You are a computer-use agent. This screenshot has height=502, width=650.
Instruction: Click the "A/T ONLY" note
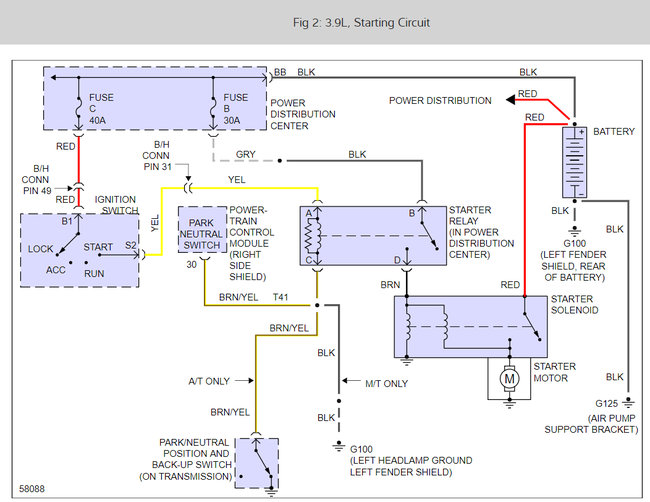click(209, 381)
